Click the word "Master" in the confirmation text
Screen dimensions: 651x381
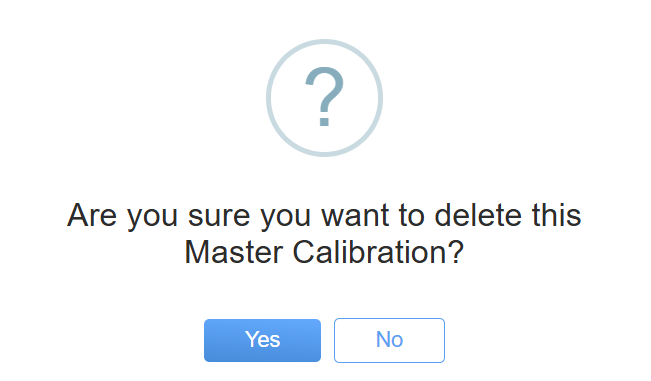[234, 252]
